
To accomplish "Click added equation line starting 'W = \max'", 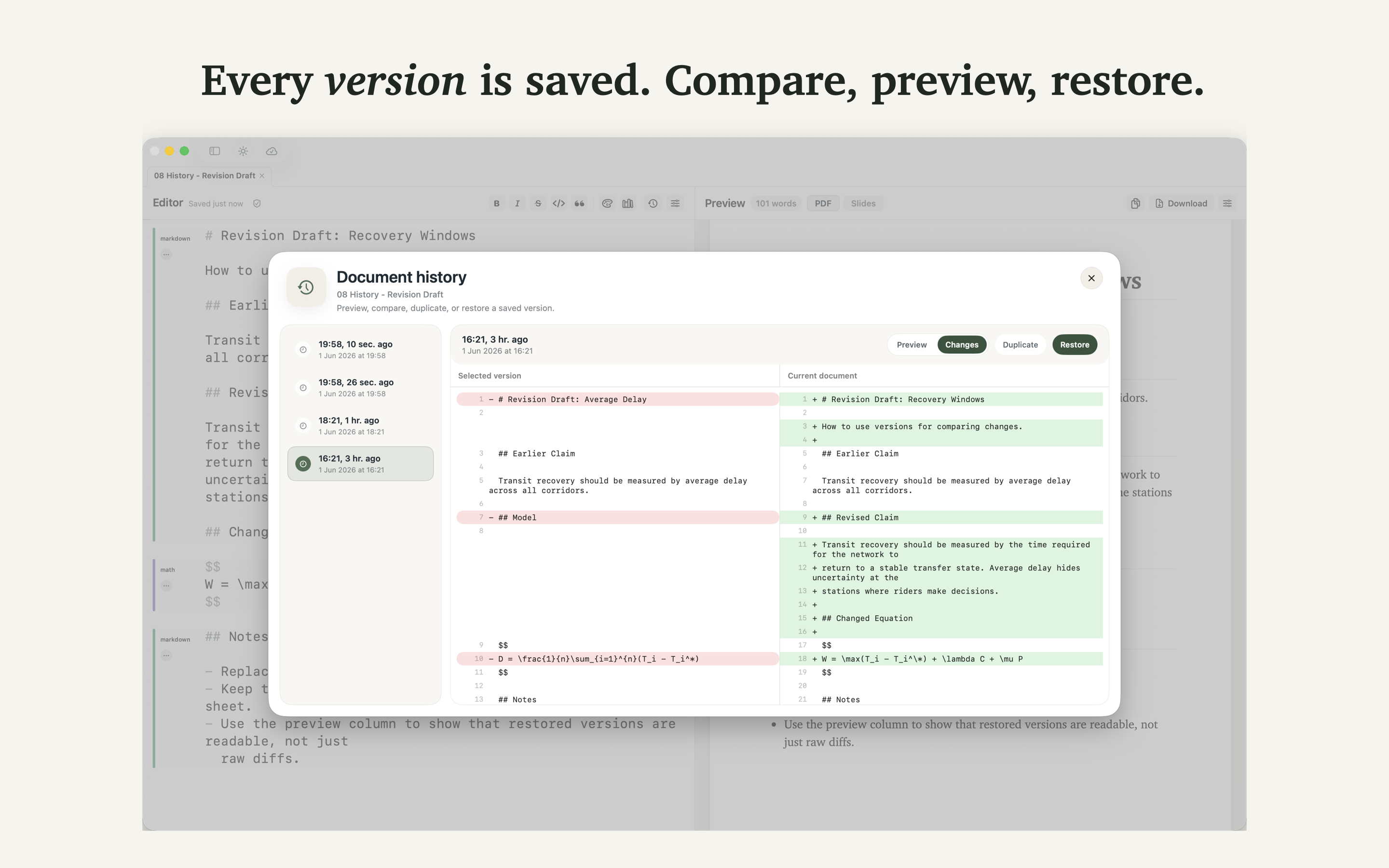I will (941, 658).
